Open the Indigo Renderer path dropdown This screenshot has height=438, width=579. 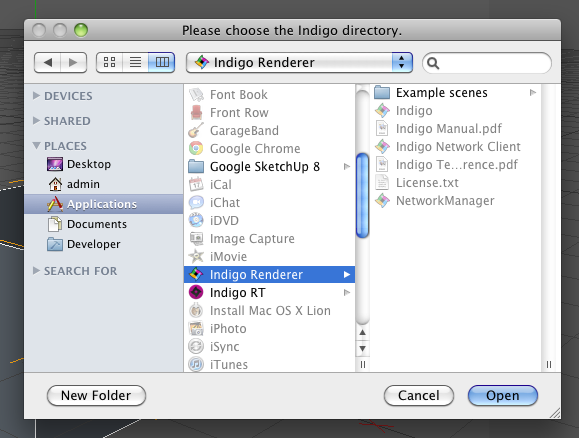tap(299, 62)
